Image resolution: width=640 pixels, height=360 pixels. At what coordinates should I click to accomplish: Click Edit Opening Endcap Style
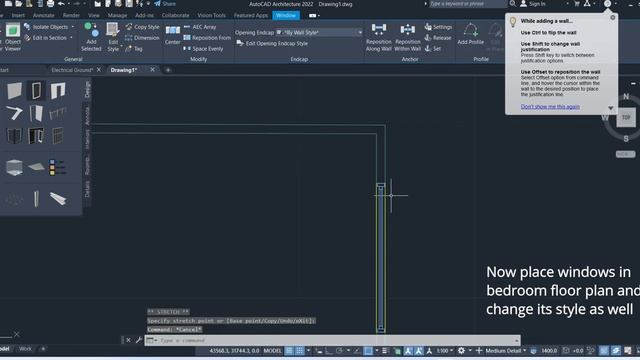tap(272, 43)
